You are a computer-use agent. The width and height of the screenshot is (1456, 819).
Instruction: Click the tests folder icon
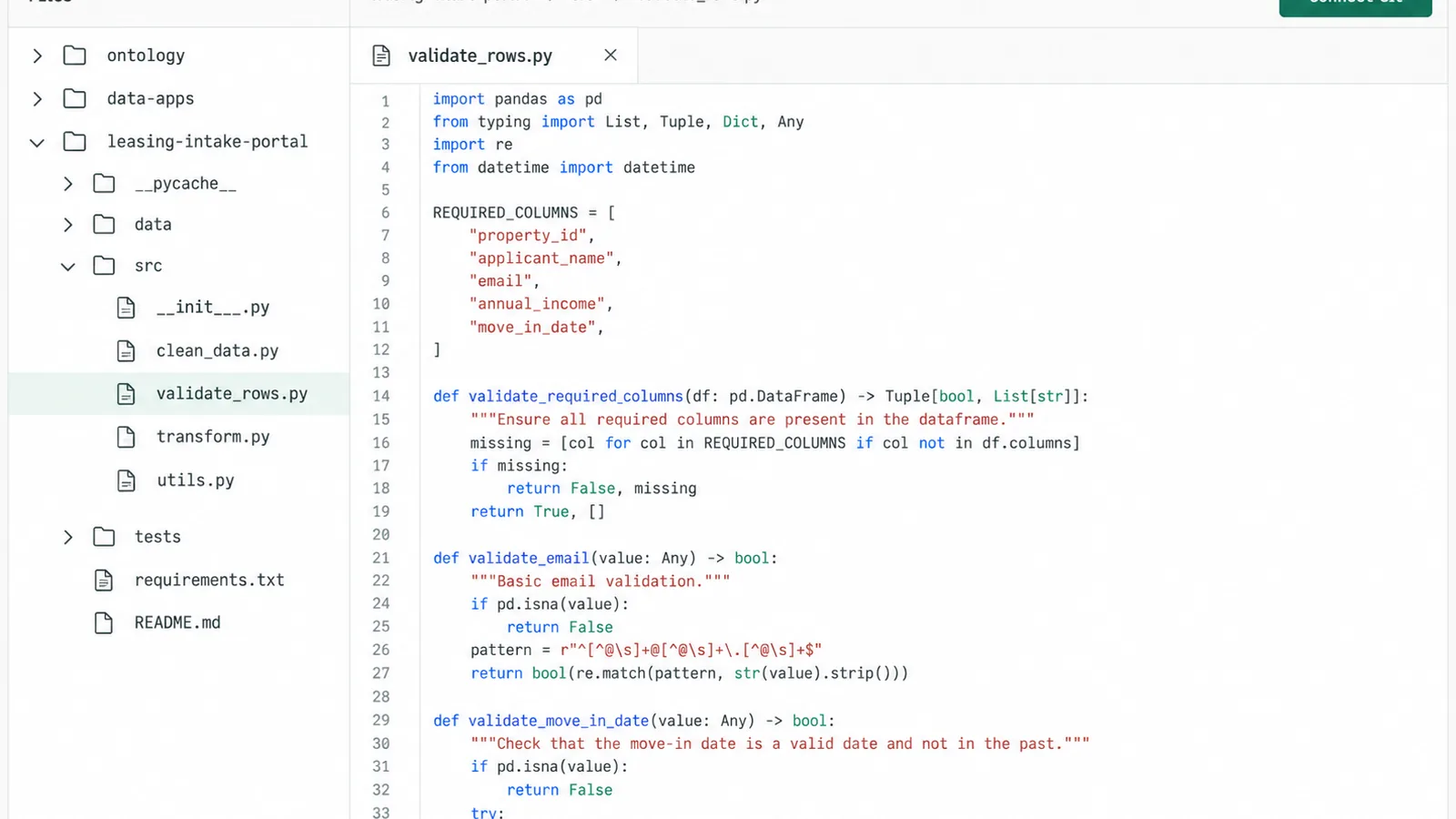[105, 537]
